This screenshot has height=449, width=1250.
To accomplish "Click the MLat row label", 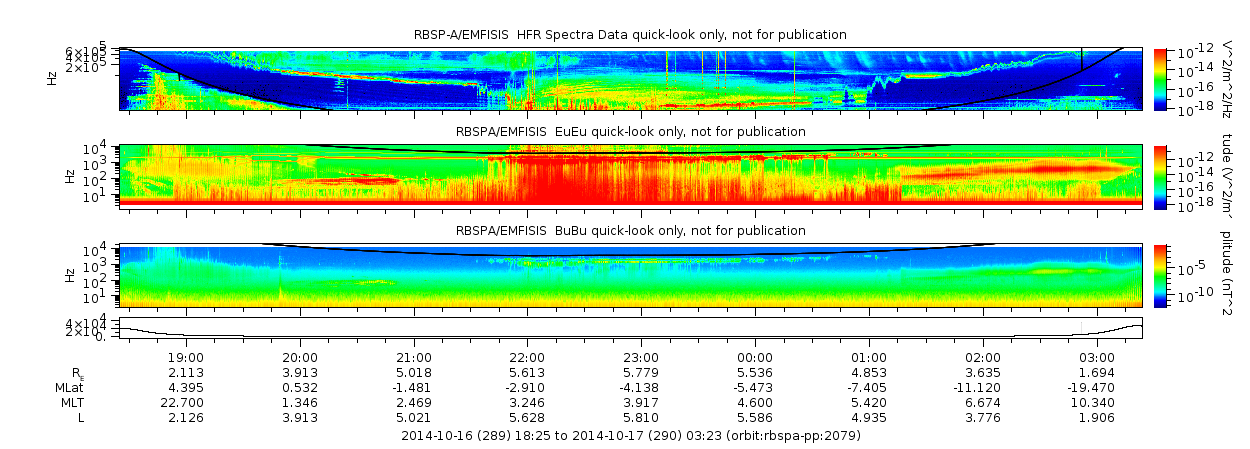I will pyautogui.click(x=71, y=387).
